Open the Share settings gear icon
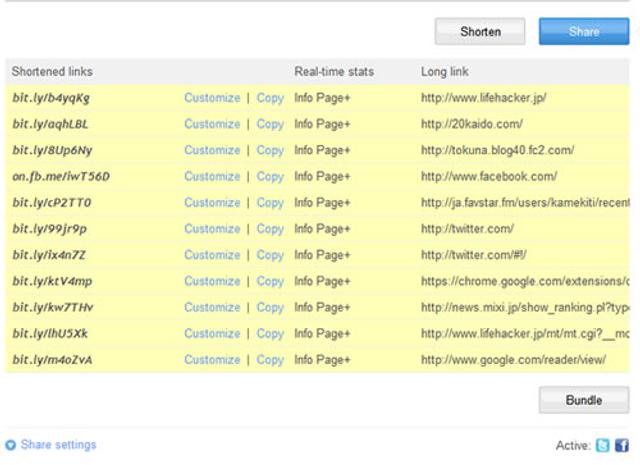Screen dimensions: 640x465 pyautogui.click(x=11, y=445)
